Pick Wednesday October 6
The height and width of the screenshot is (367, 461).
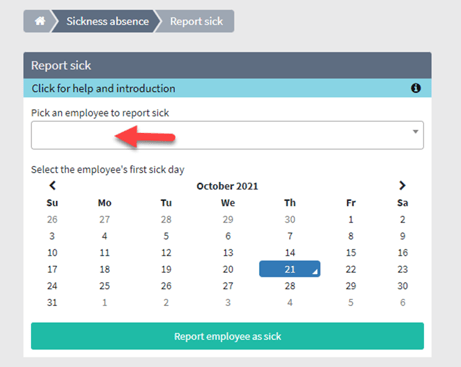tap(228, 236)
